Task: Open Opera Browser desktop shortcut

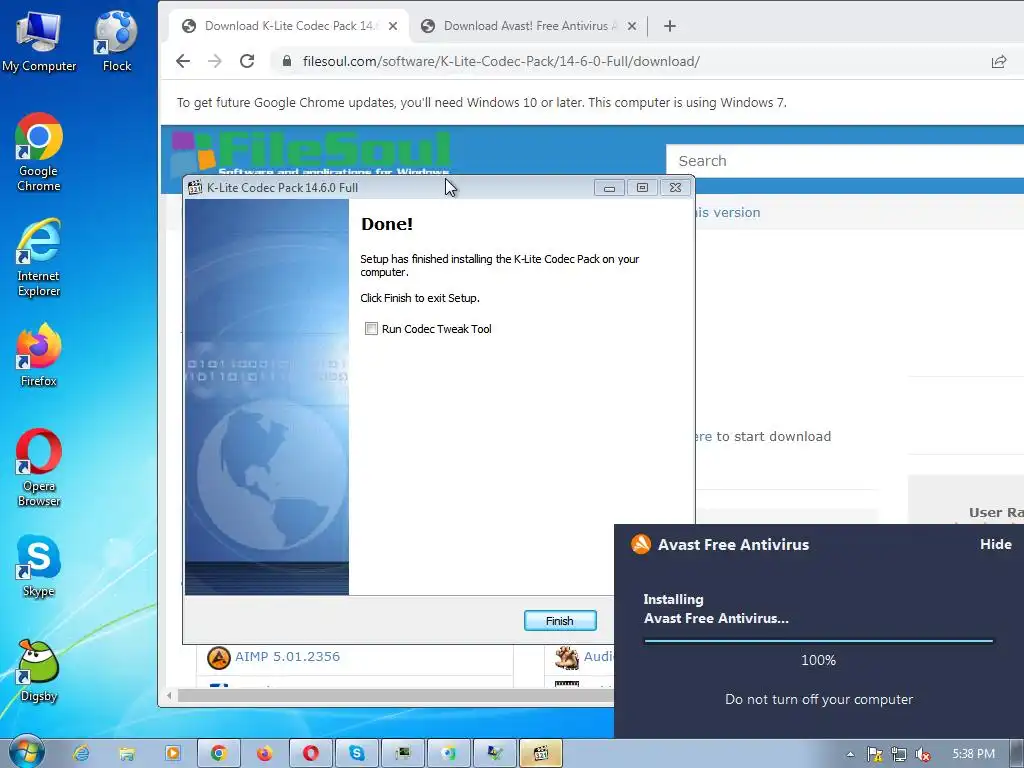Action: (x=39, y=468)
